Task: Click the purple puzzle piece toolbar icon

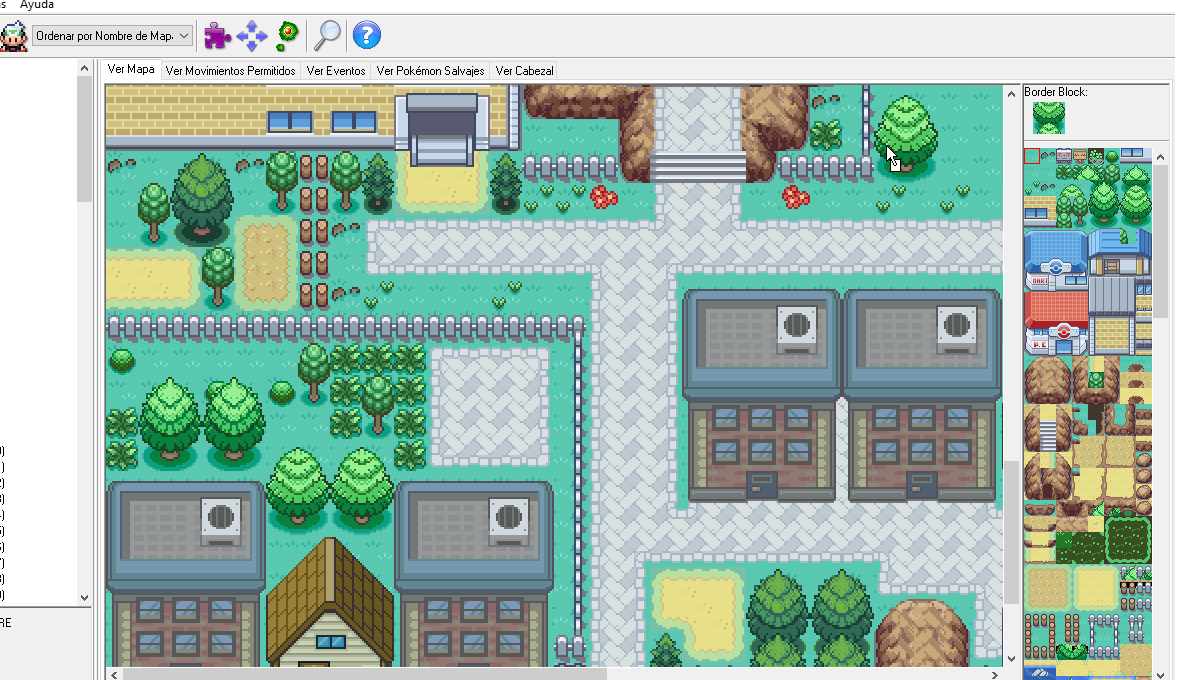Action: click(x=217, y=36)
